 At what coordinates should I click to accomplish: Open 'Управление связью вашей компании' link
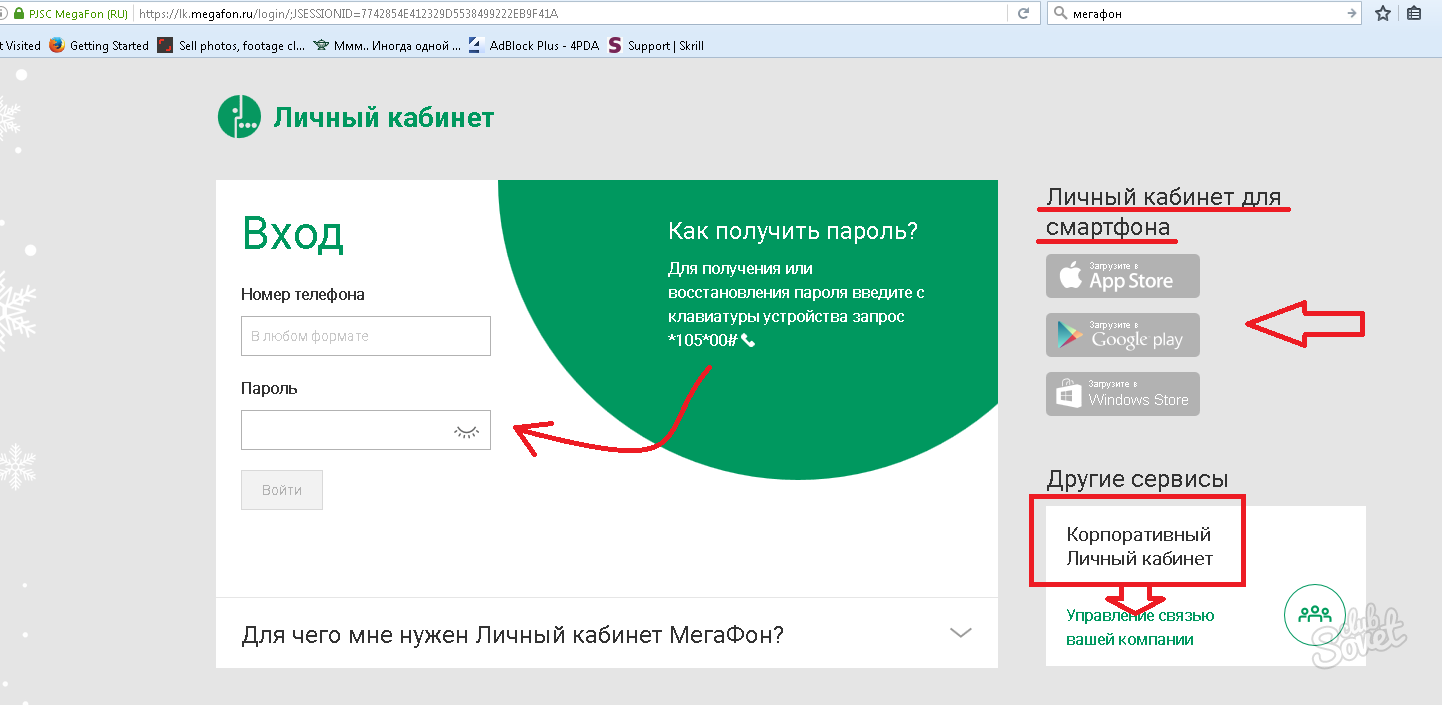(x=1140, y=627)
